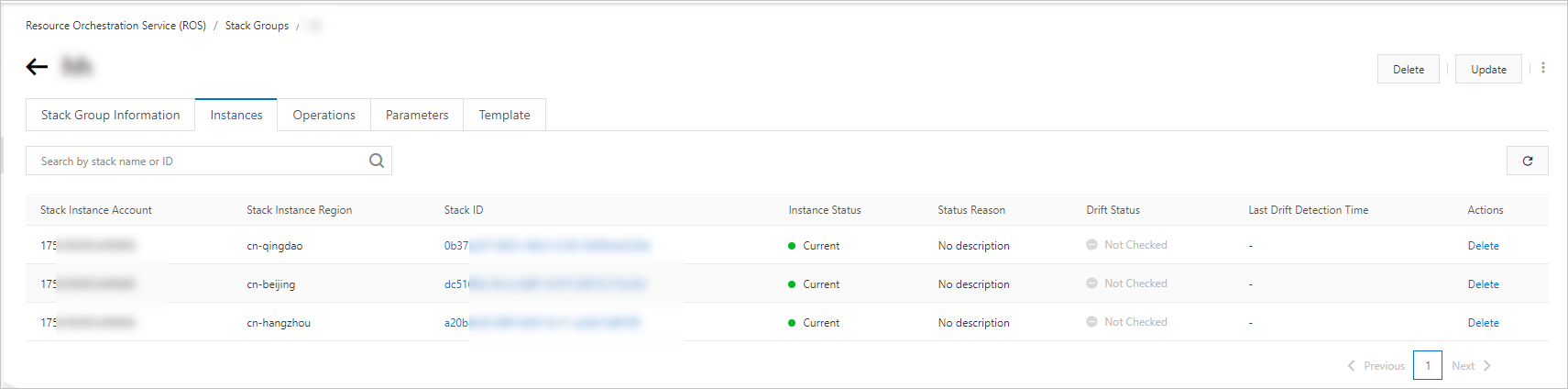1568x389 pixels.
Task: Click the Update button
Action: coord(1488,69)
